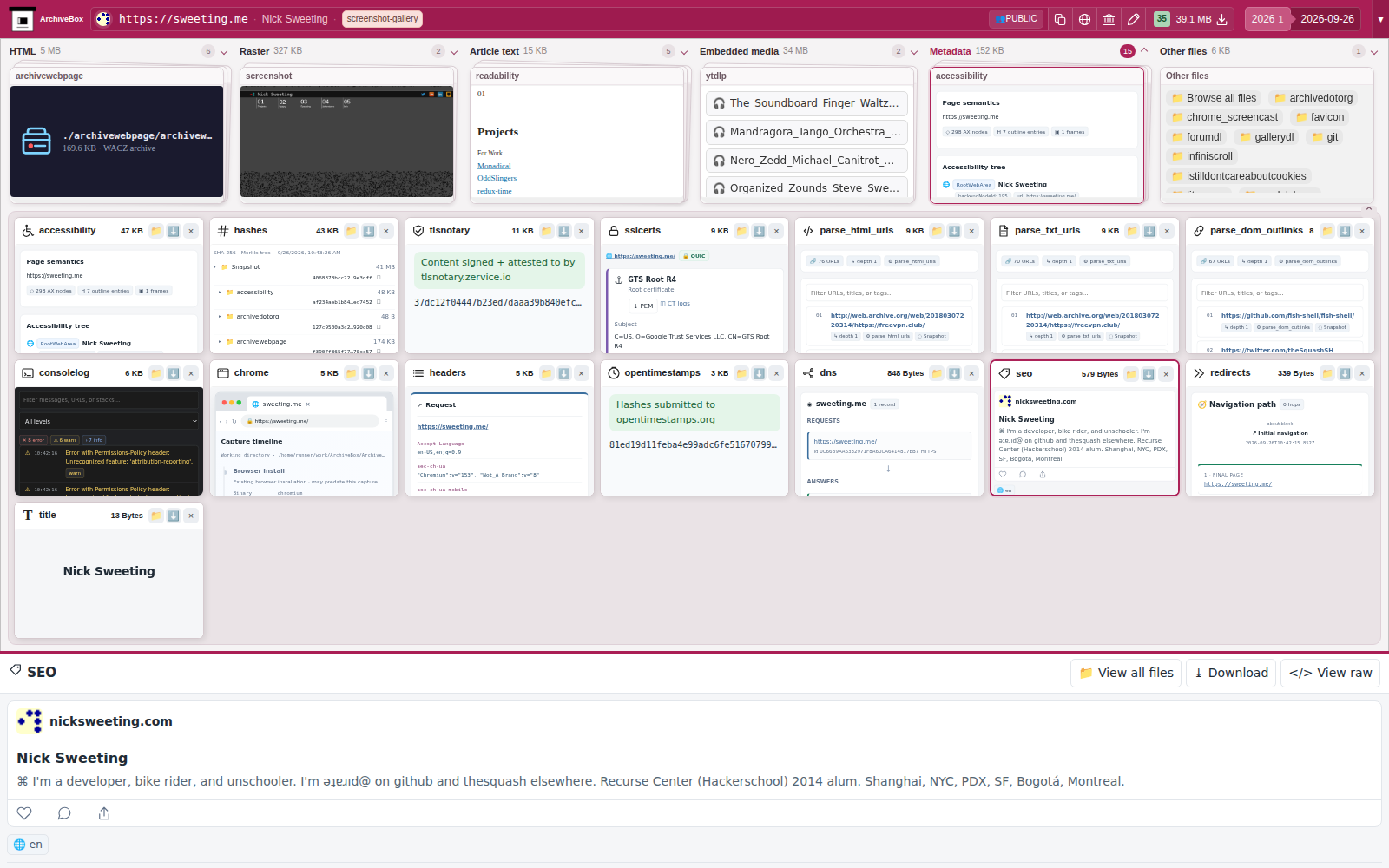Click the filter field in consolelog card
1389x868 pixels.
pos(109,400)
